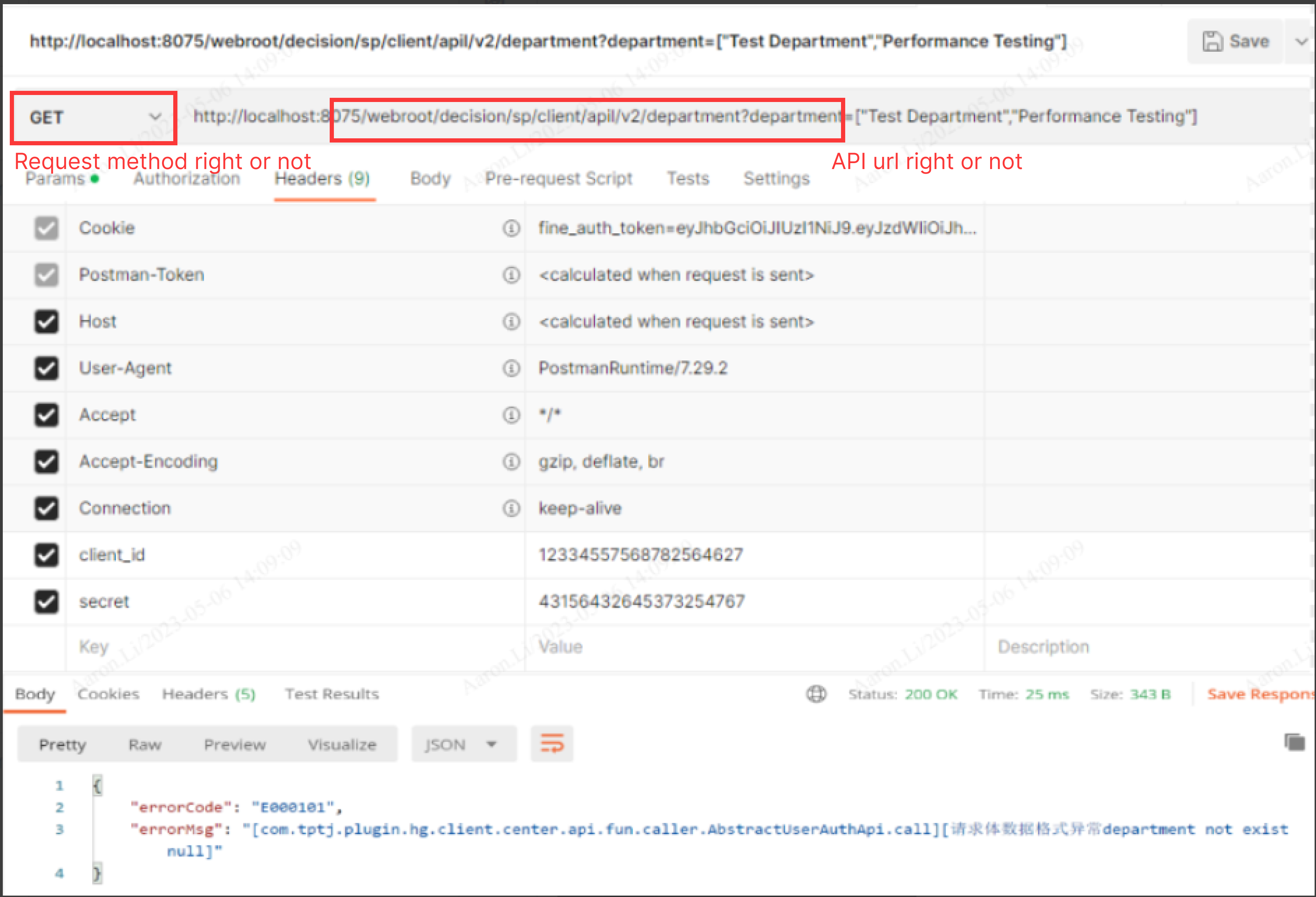Switch to the Params tab

[62, 179]
